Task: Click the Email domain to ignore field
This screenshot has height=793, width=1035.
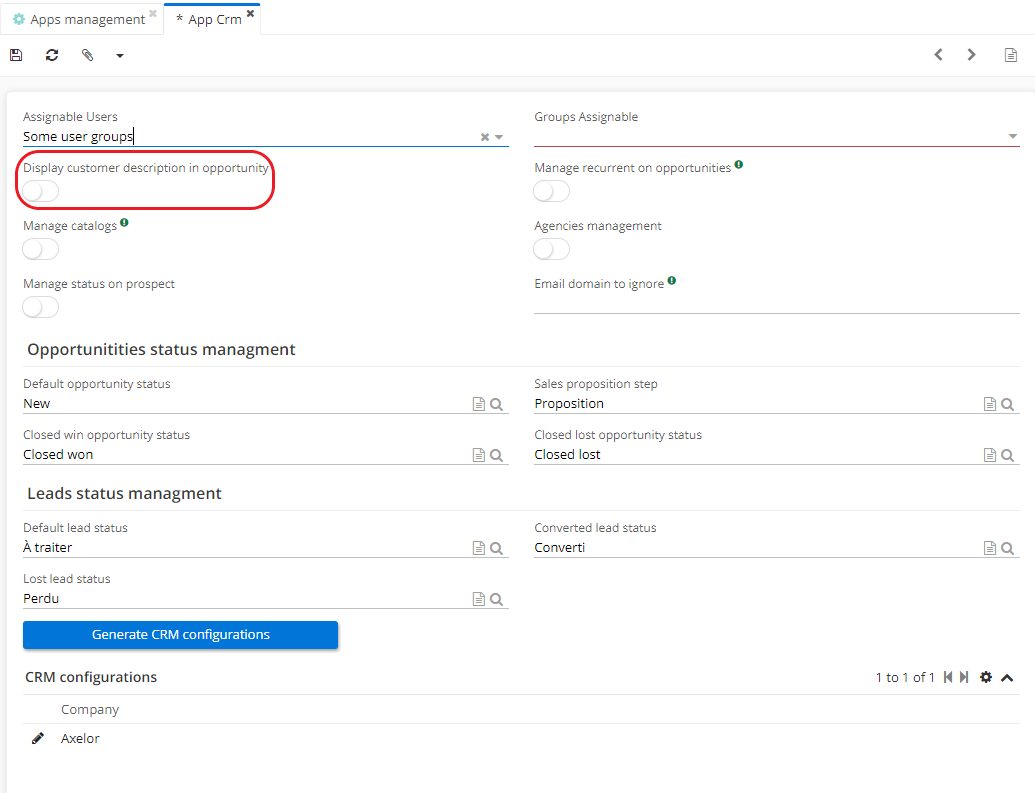Action: 776,303
